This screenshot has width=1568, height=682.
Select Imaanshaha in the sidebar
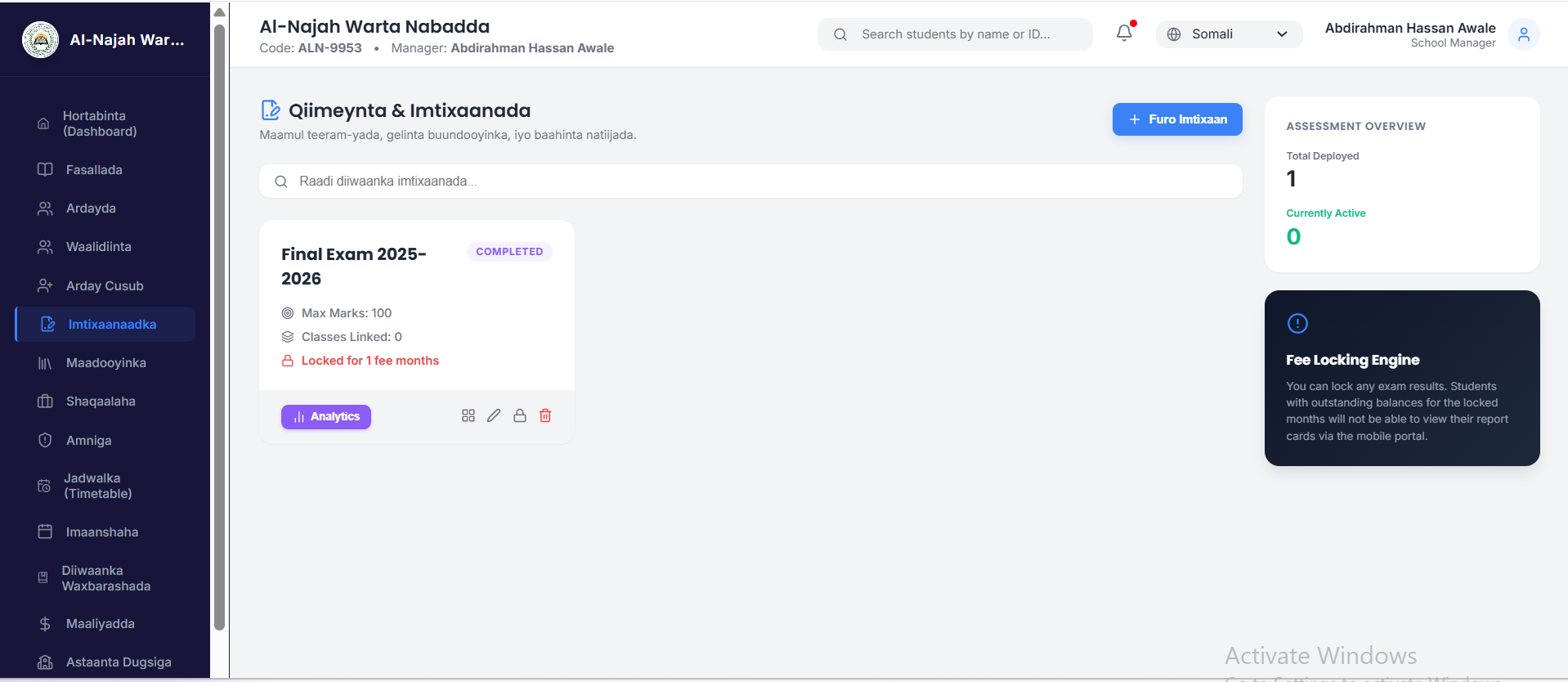105,532
